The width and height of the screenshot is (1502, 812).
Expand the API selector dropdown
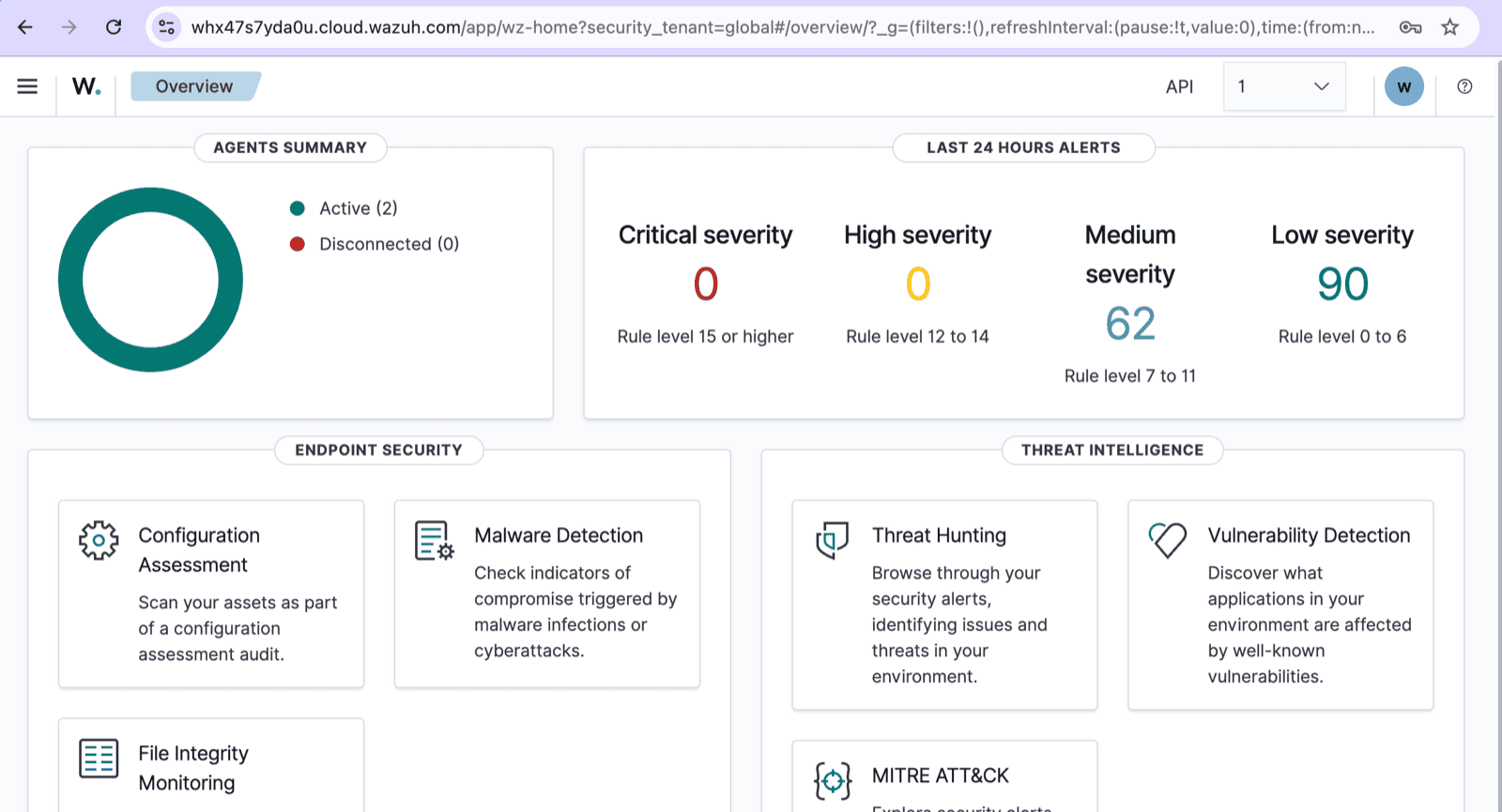coord(1283,86)
